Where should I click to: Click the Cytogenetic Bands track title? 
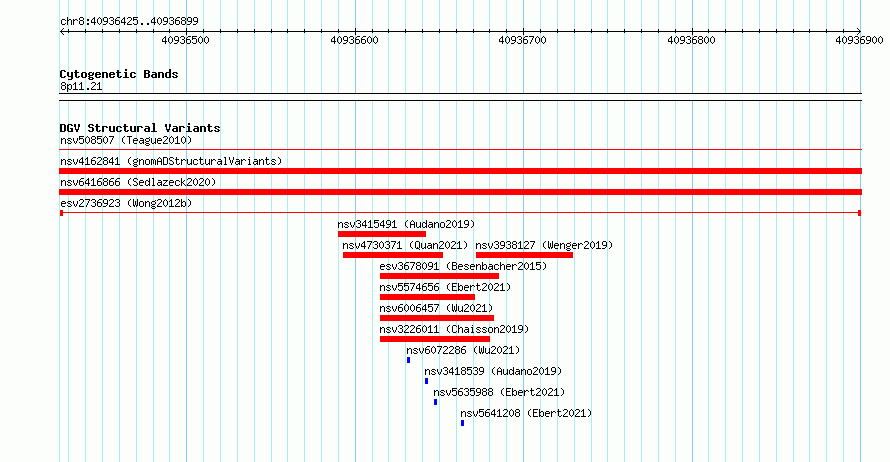coord(119,74)
